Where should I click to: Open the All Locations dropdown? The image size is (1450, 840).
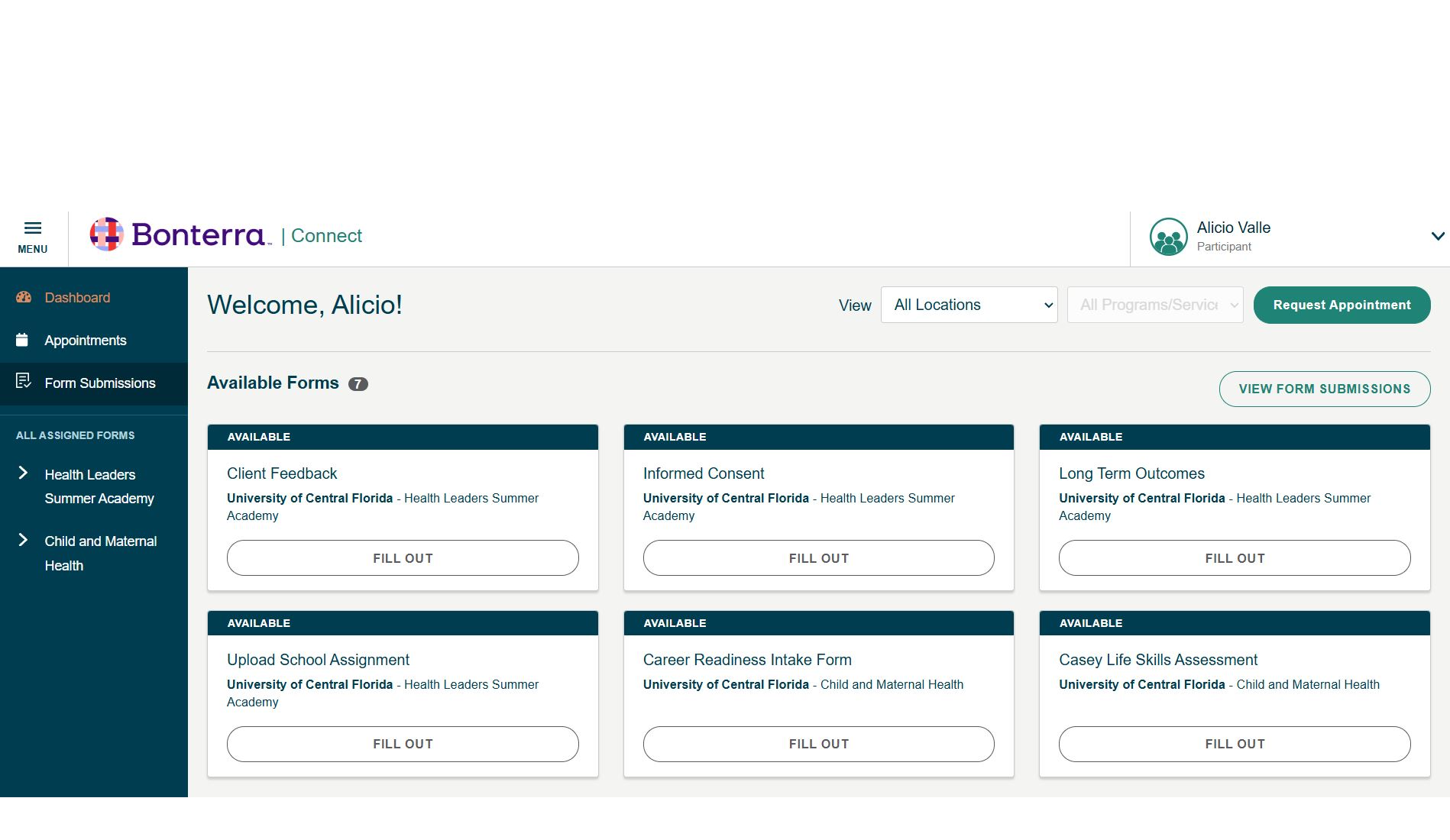tap(968, 305)
